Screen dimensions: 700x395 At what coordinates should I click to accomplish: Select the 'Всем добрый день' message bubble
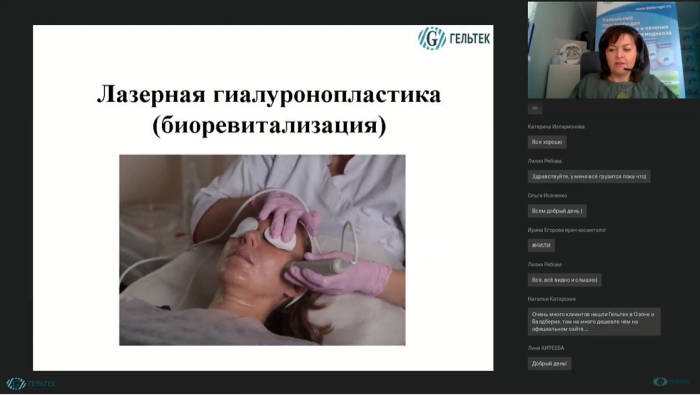[557, 211]
